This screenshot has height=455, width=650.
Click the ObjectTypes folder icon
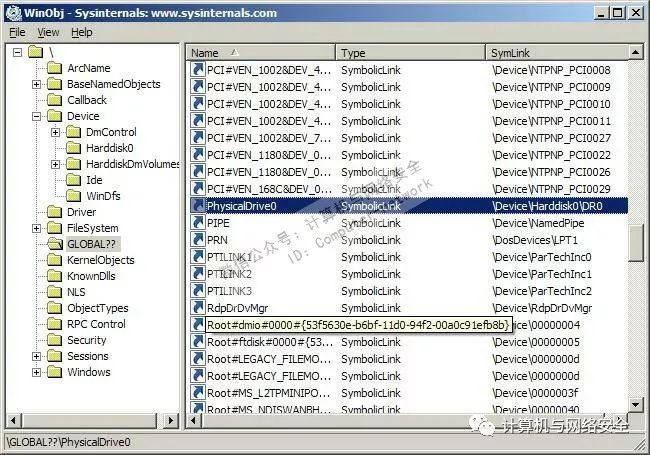54,308
